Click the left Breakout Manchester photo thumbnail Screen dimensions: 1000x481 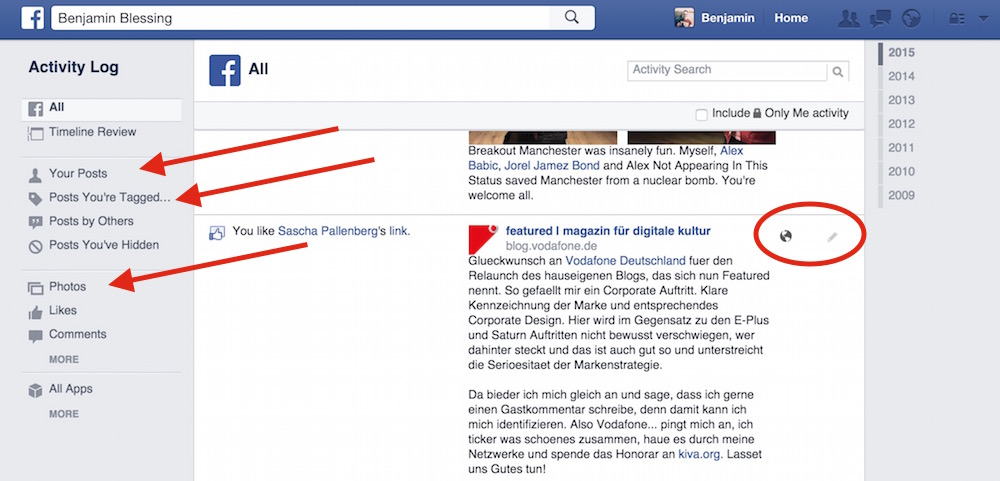click(543, 137)
